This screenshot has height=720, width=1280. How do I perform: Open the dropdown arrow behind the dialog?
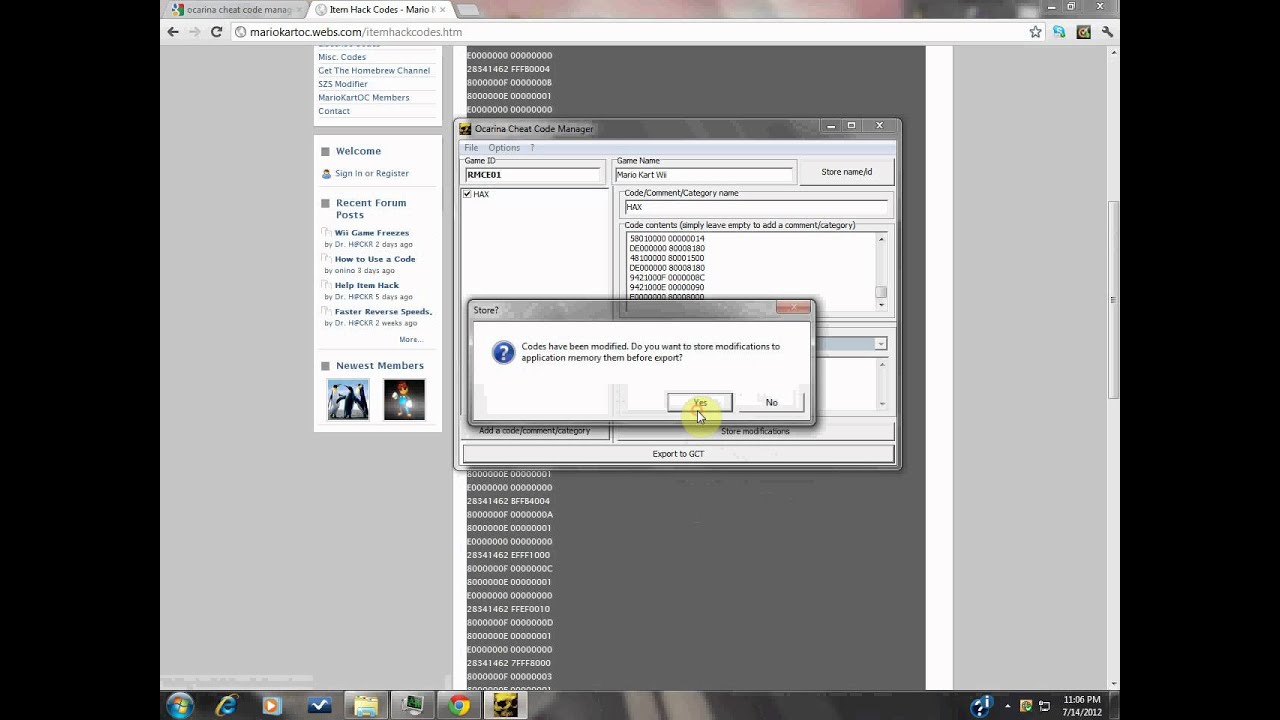[x=880, y=343]
